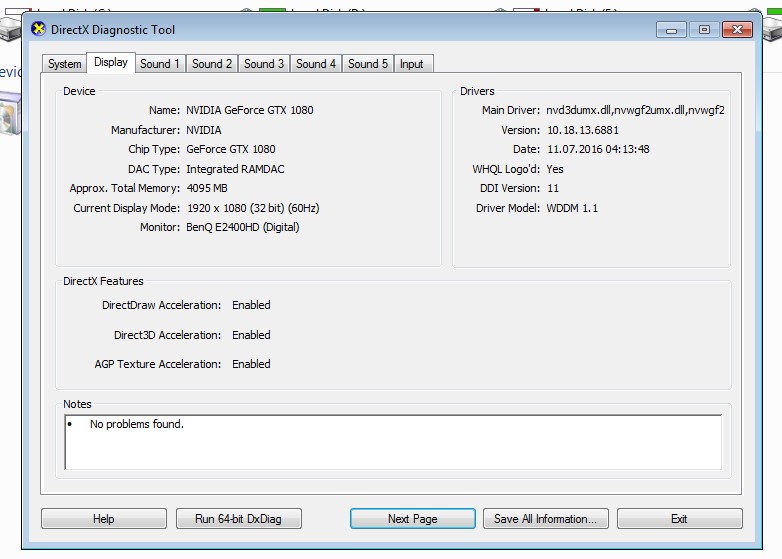Click the 'Drivers' group heading
This screenshot has width=782, height=559.
click(x=477, y=91)
